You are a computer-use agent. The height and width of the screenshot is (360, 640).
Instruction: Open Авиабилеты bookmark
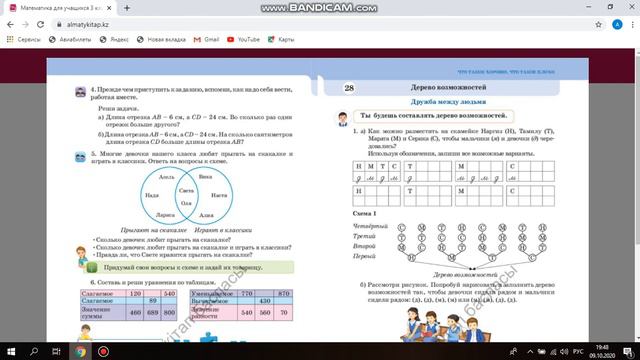tap(70, 40)
